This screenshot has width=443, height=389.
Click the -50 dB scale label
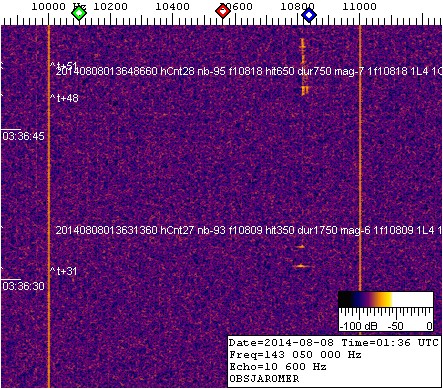tap(396, 326)
